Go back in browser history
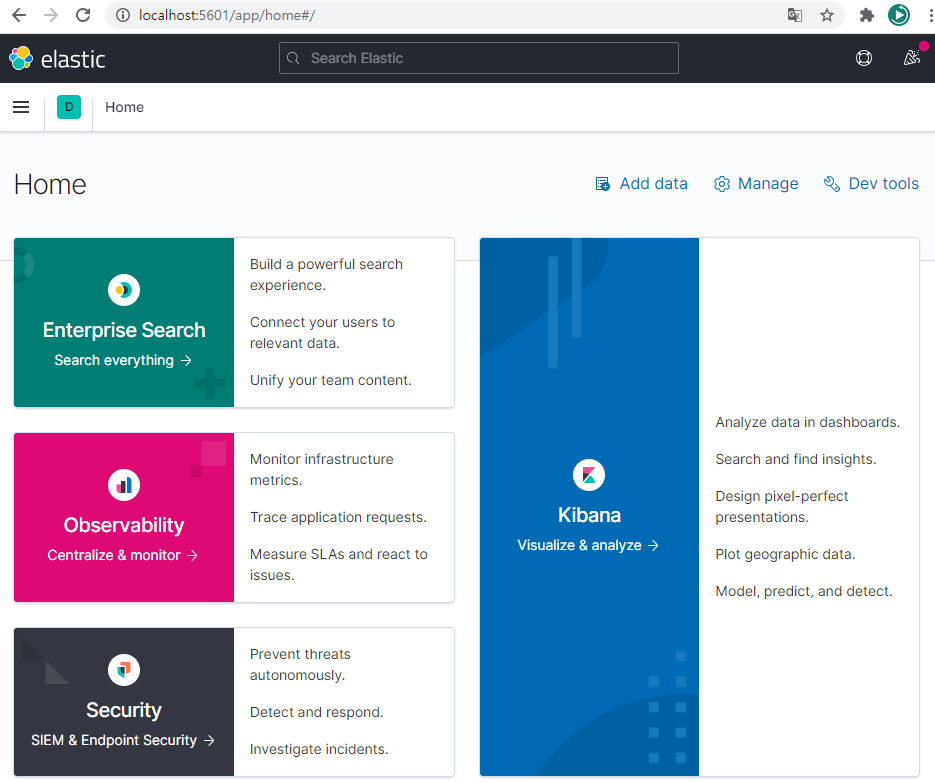The height and width of the screenshot is (782, 935). click(x=19, y=15)
